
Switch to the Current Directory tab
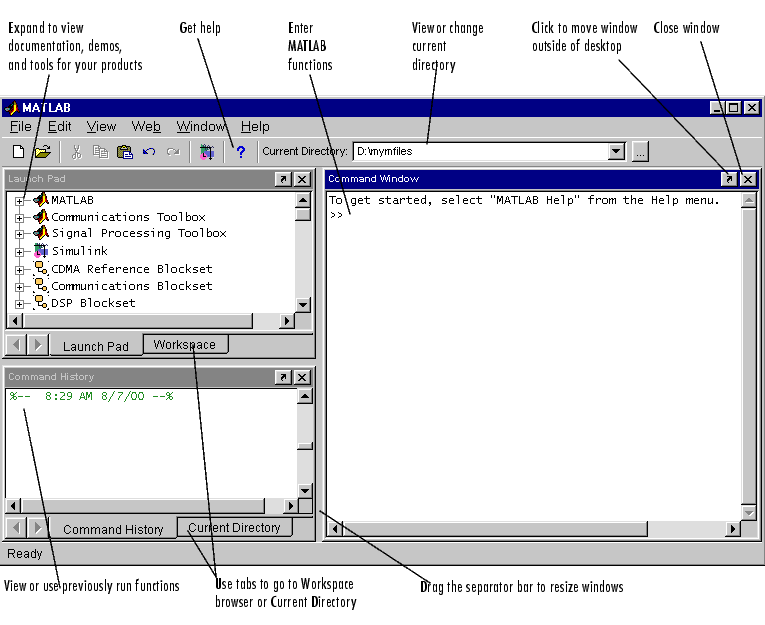(x=235, y=527)
